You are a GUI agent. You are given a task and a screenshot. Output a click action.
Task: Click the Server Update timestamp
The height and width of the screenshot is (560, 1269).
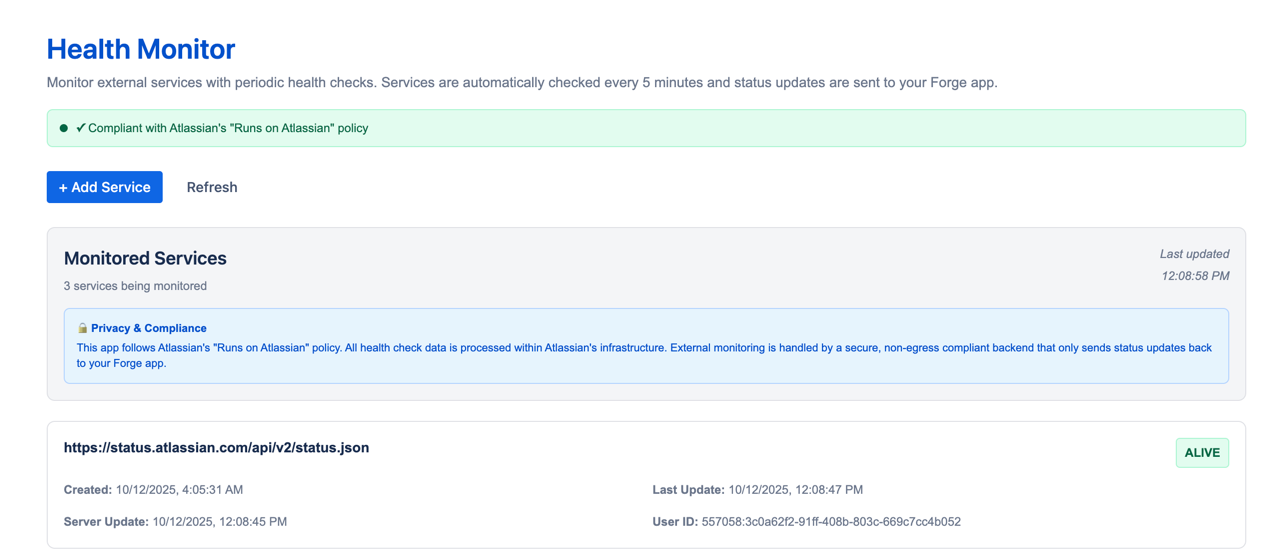tap(220, 522)
